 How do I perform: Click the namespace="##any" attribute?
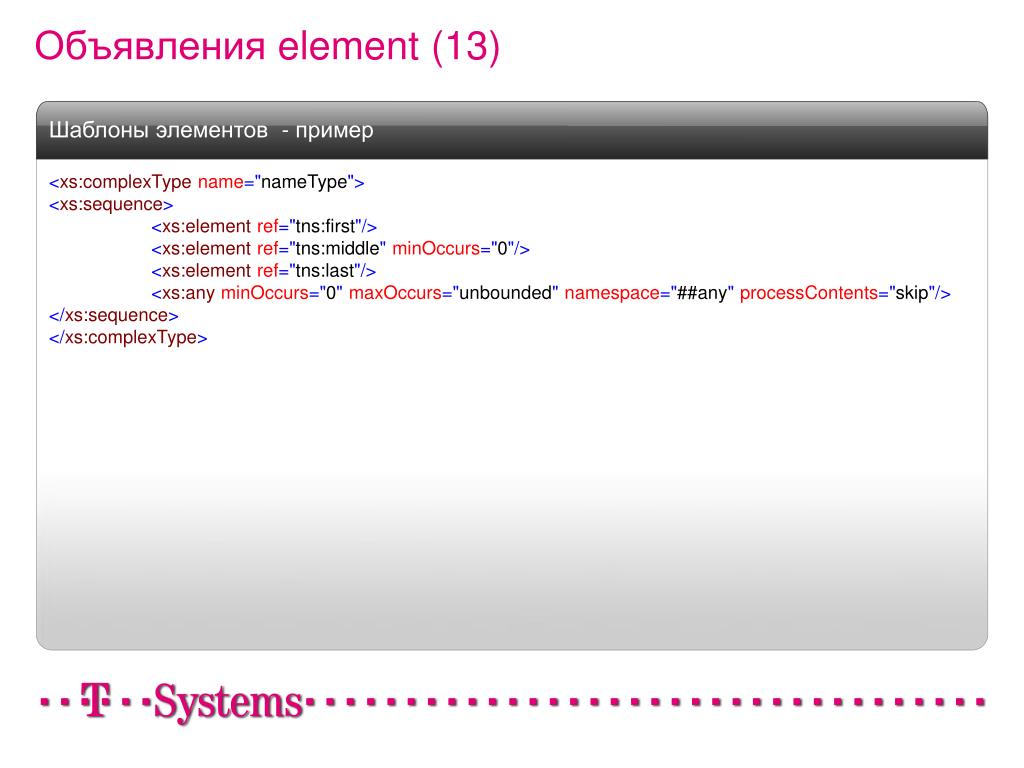point(649,293)
